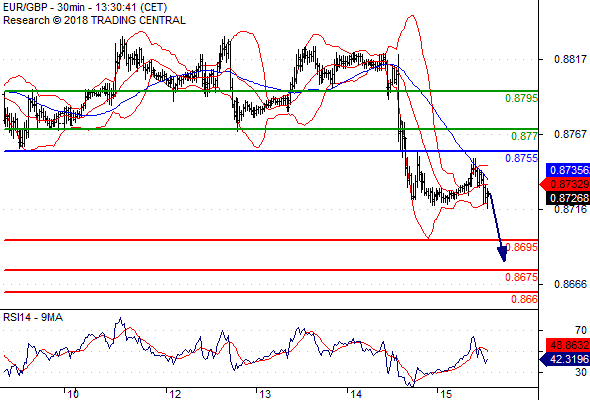Click the RSI14 - 9MA indicator title
The image size is (590, 400).
[33, 318]
